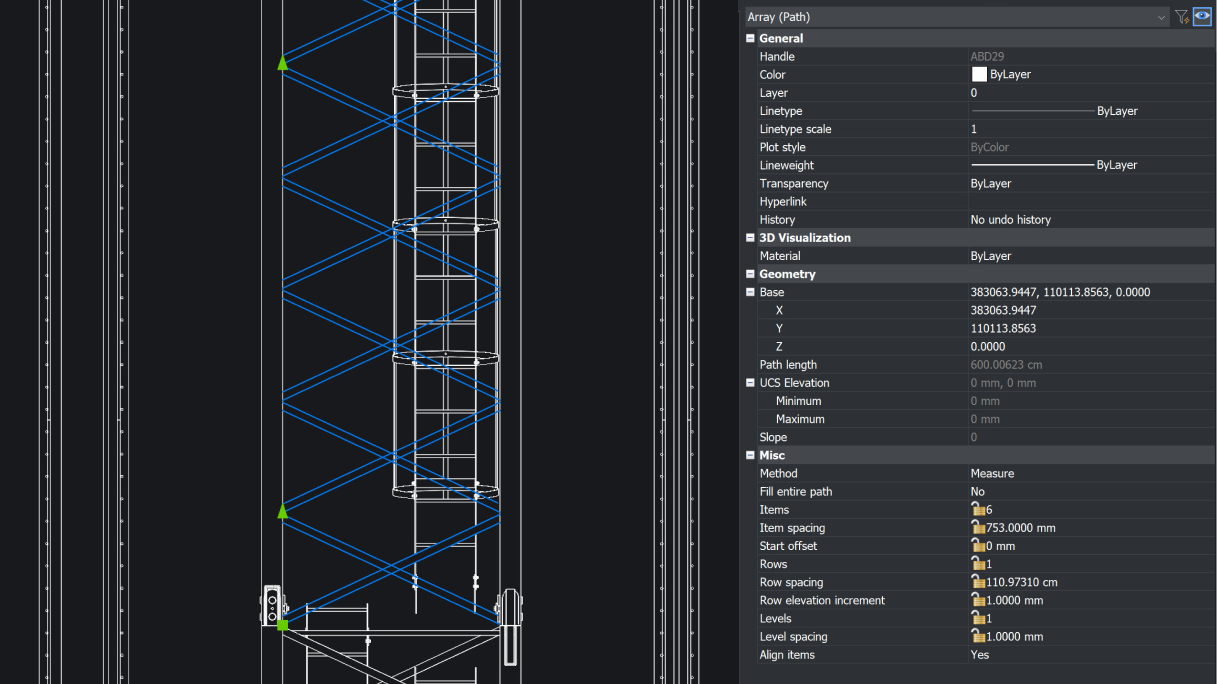Click the Level spacing value 1.0000 mm

pyautogui.click(x=1015, y=636)
